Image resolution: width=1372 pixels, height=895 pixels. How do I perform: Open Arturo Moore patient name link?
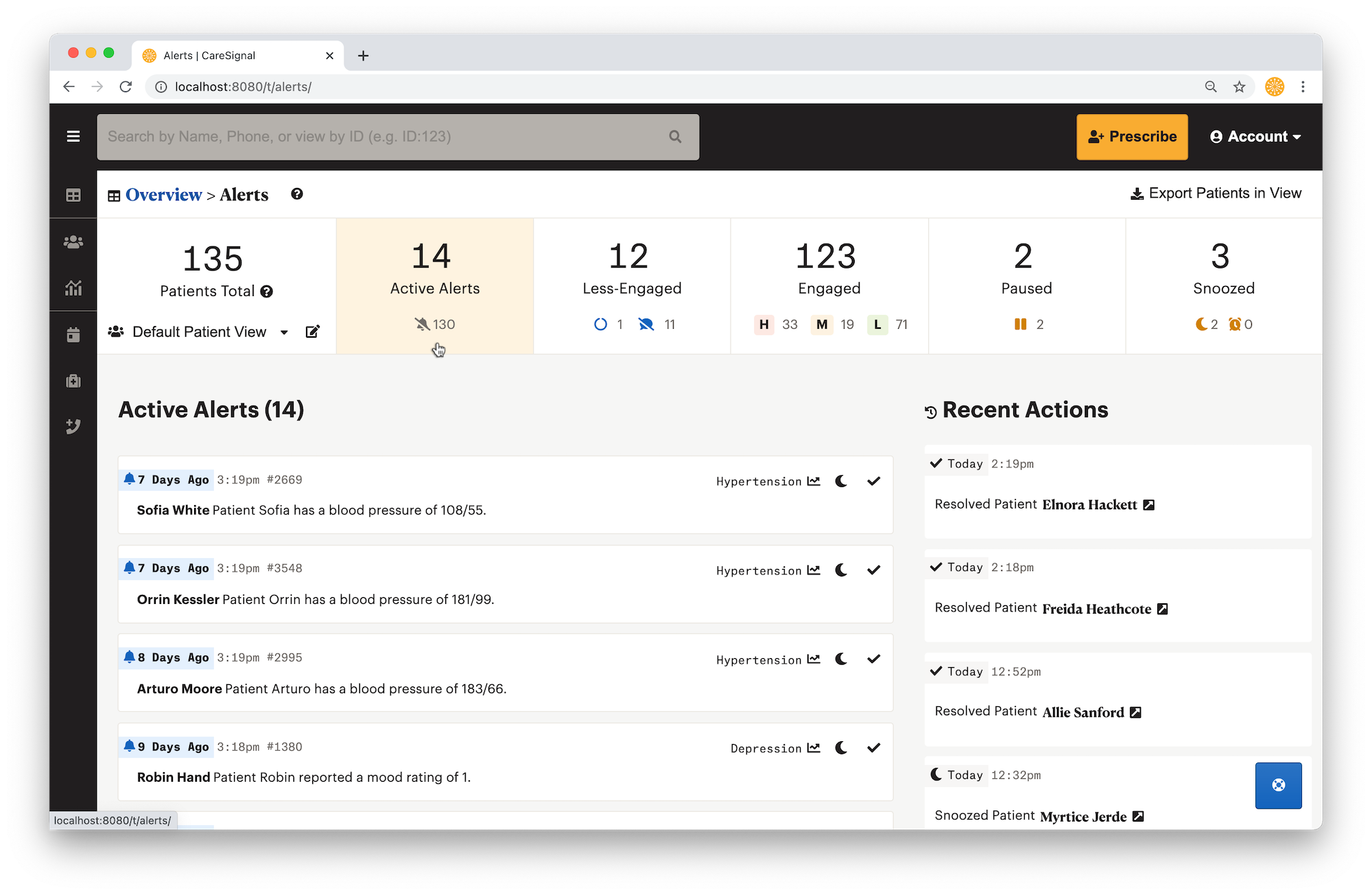179,688
